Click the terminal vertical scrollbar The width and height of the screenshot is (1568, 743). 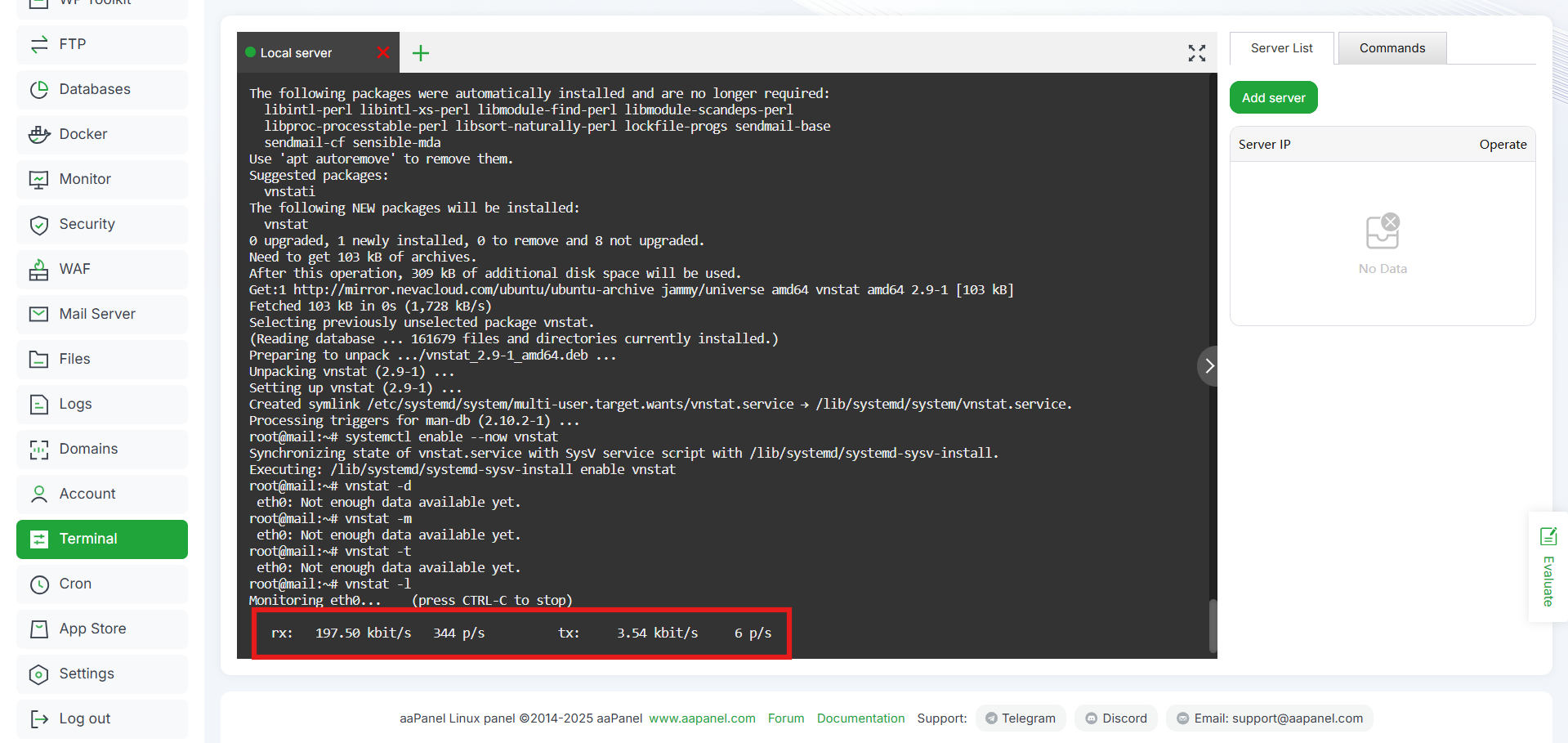(x=1213, y=626)
